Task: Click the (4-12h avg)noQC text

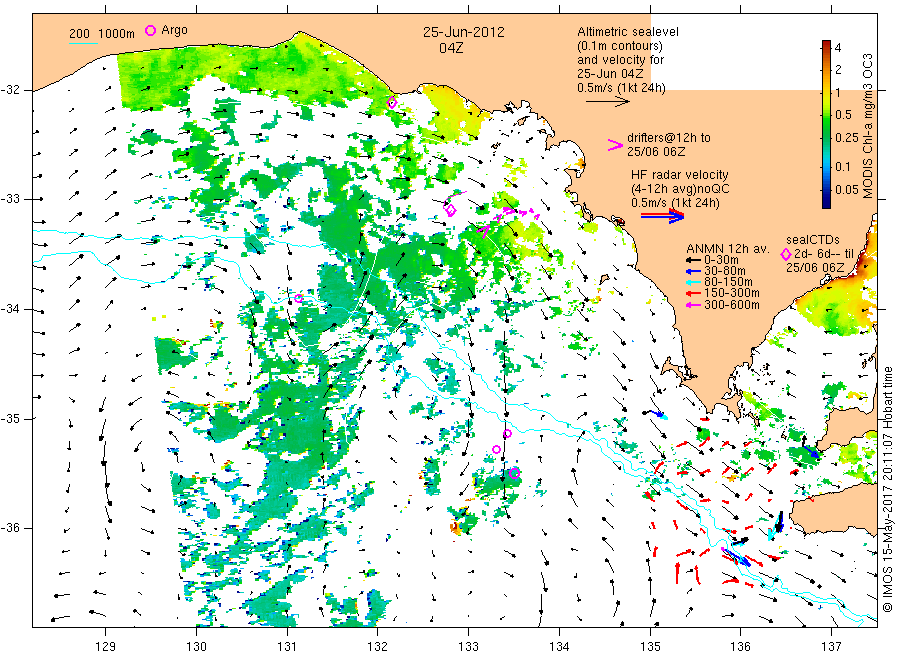Action: click(681, 189)
